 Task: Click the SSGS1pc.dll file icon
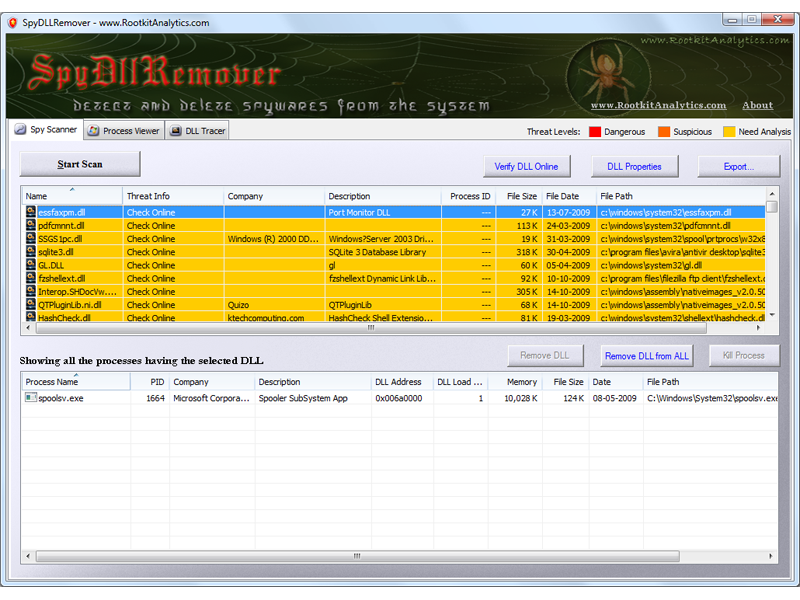tap(31, 239)
